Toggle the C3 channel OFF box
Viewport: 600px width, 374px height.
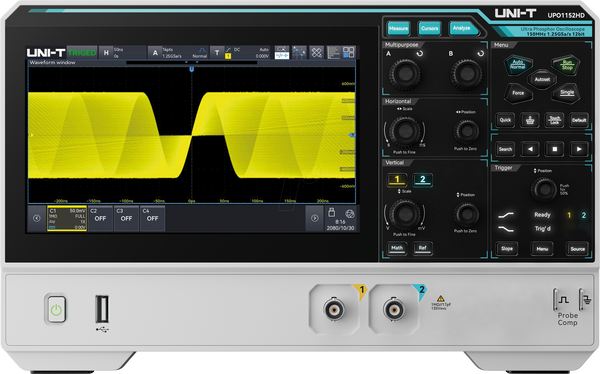pos(126,218)
